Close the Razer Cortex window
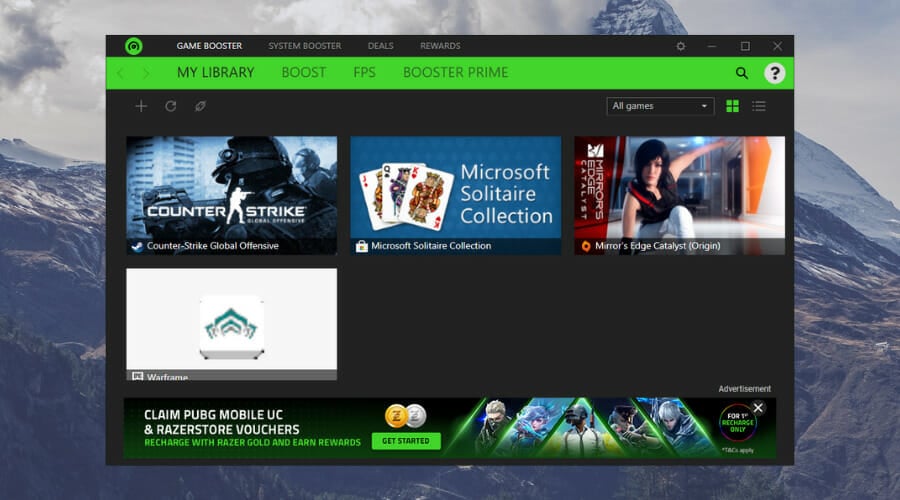 (x=777, y=46)
